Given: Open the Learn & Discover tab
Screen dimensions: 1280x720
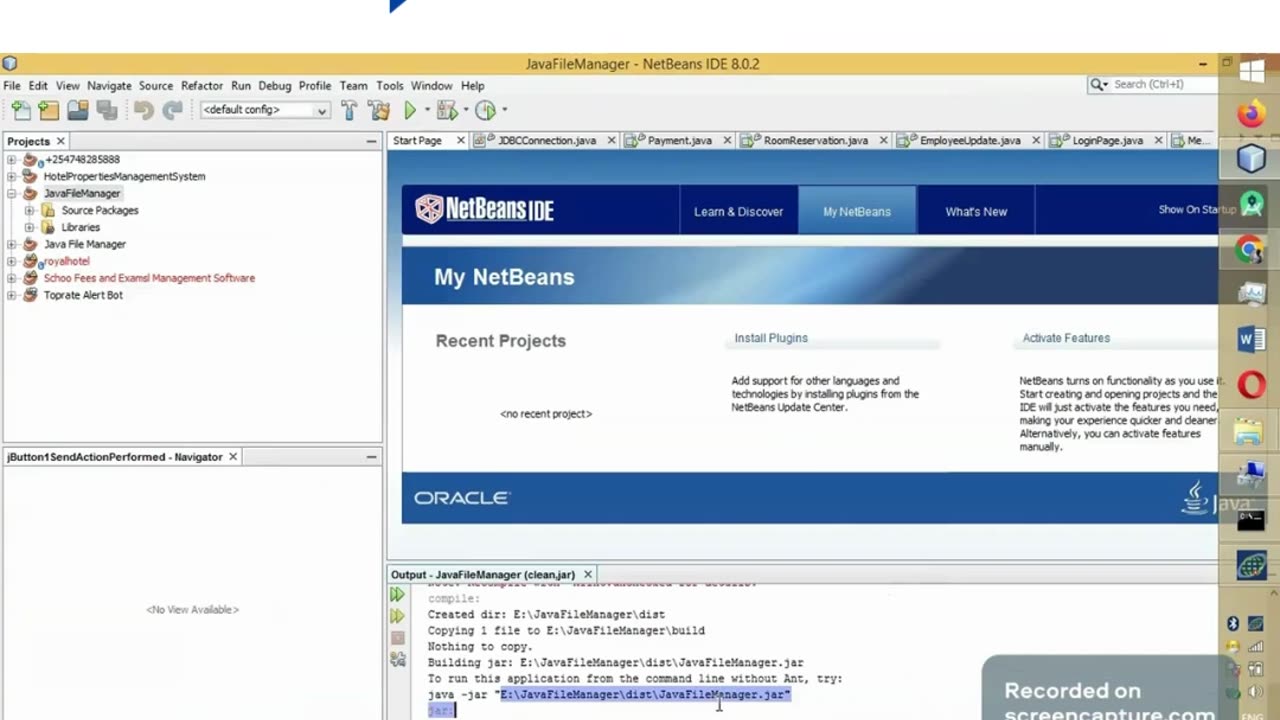Looking at the screenshot, I should (739, 212).
